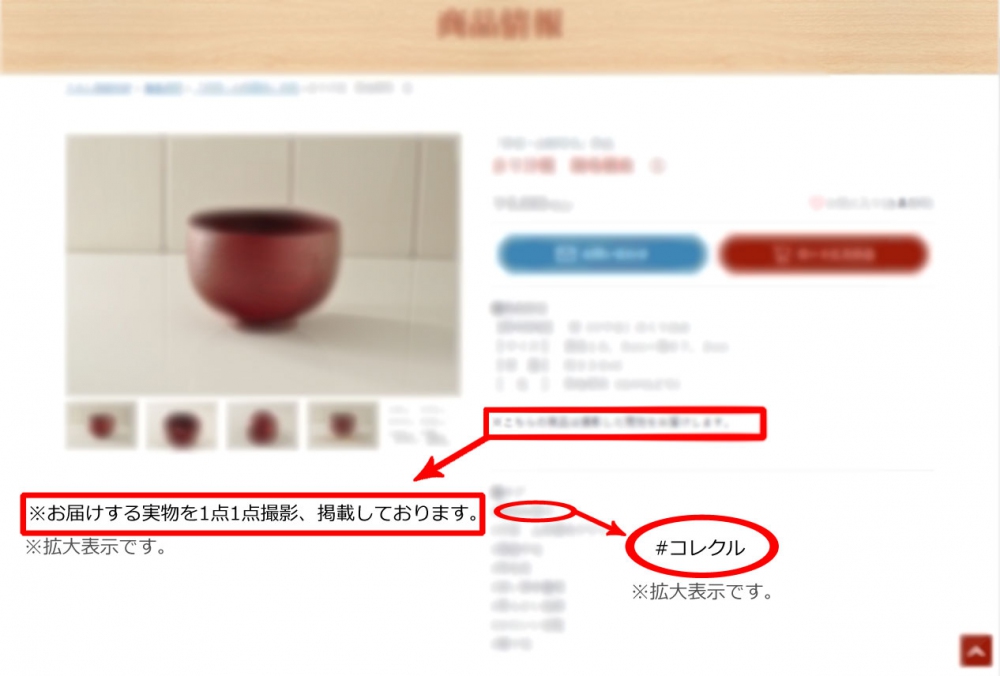The width and height of the screenshot is (1000, 676).
Task: Select the fourth product thumbnail
Action: coord(342,425)
